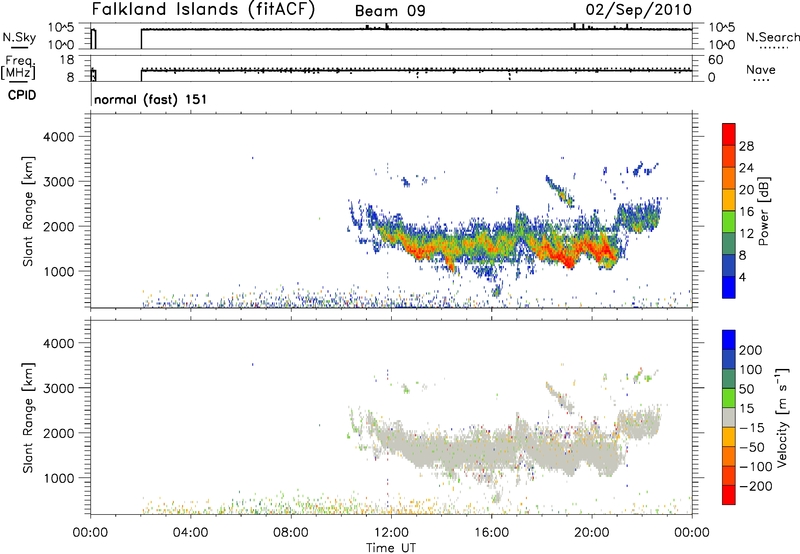
Task: Click '2000' on the velocity panel range axis
Action: [x=58, y=433]
